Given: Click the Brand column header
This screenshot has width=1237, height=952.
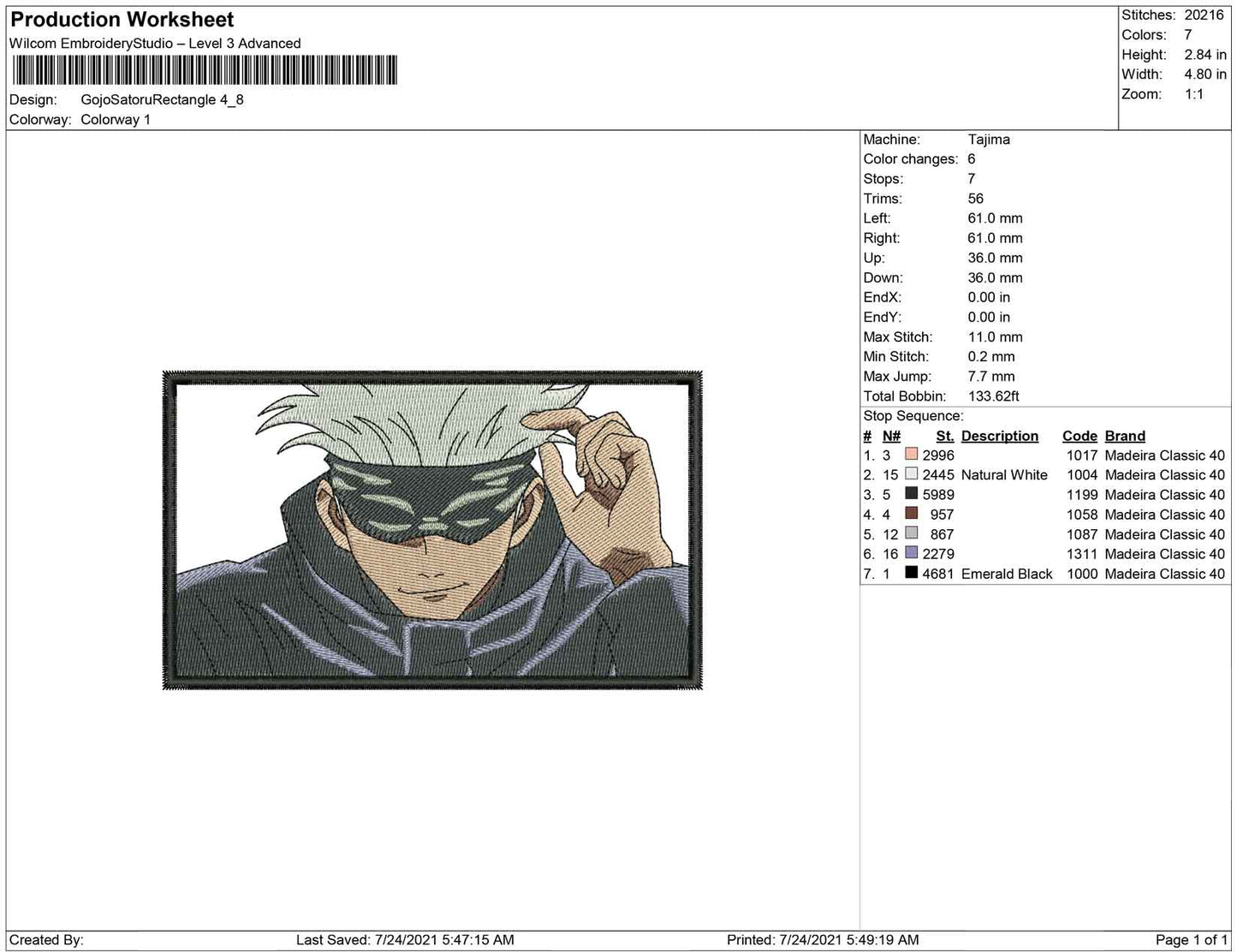Looking at the screenshot, I should (1125, 436).
